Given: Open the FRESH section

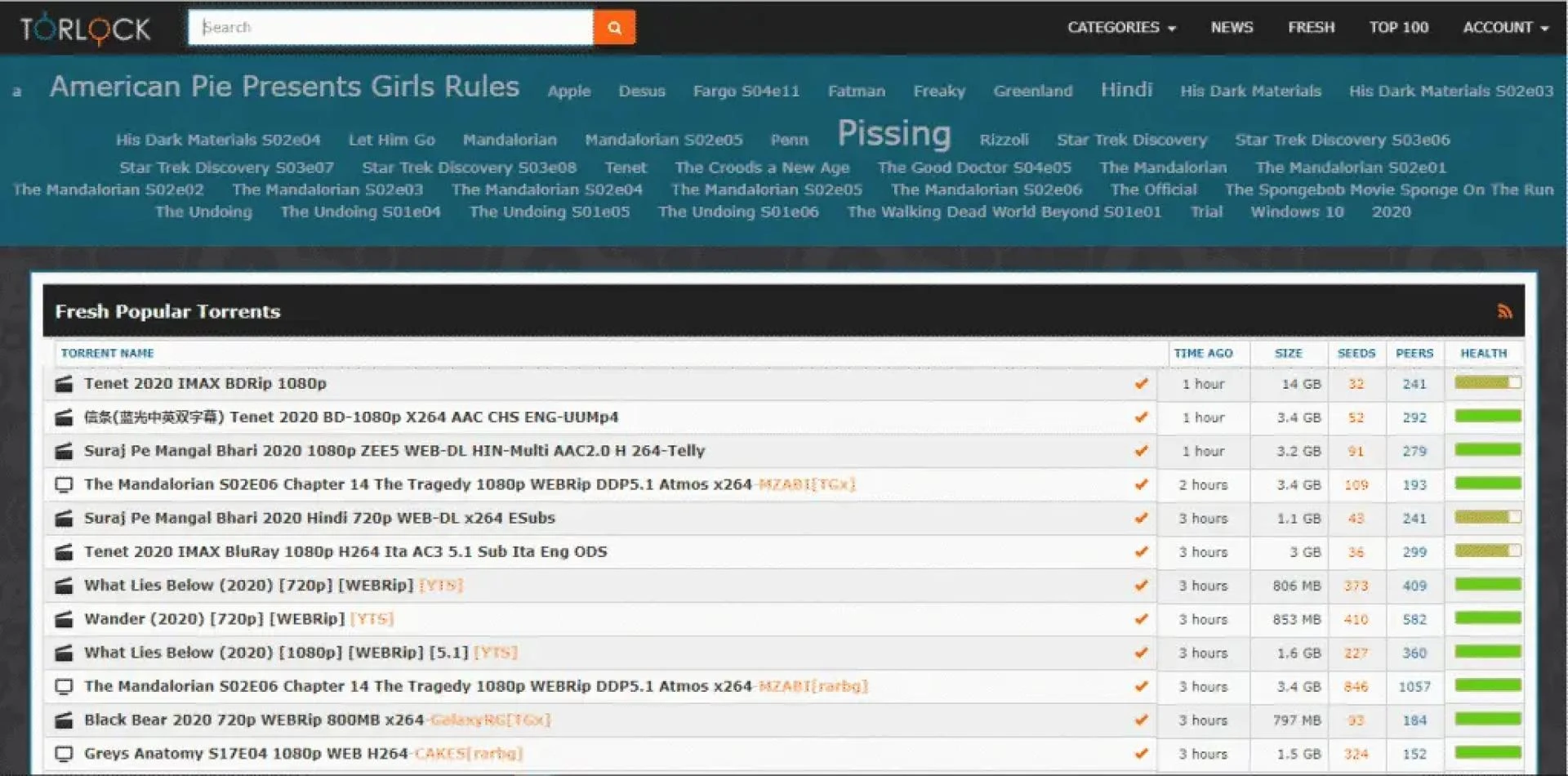Looking at the screenshot, I should point(1311,27).
